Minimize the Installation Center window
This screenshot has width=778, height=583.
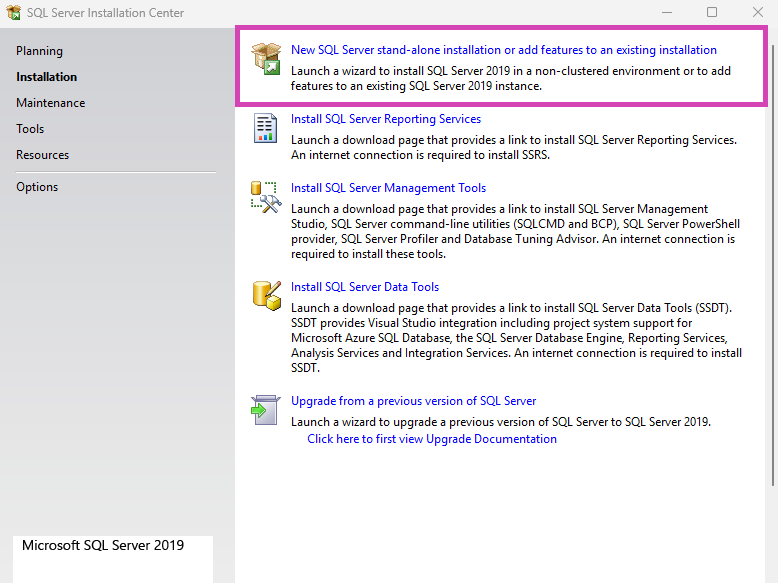click(x=667, y=12)
